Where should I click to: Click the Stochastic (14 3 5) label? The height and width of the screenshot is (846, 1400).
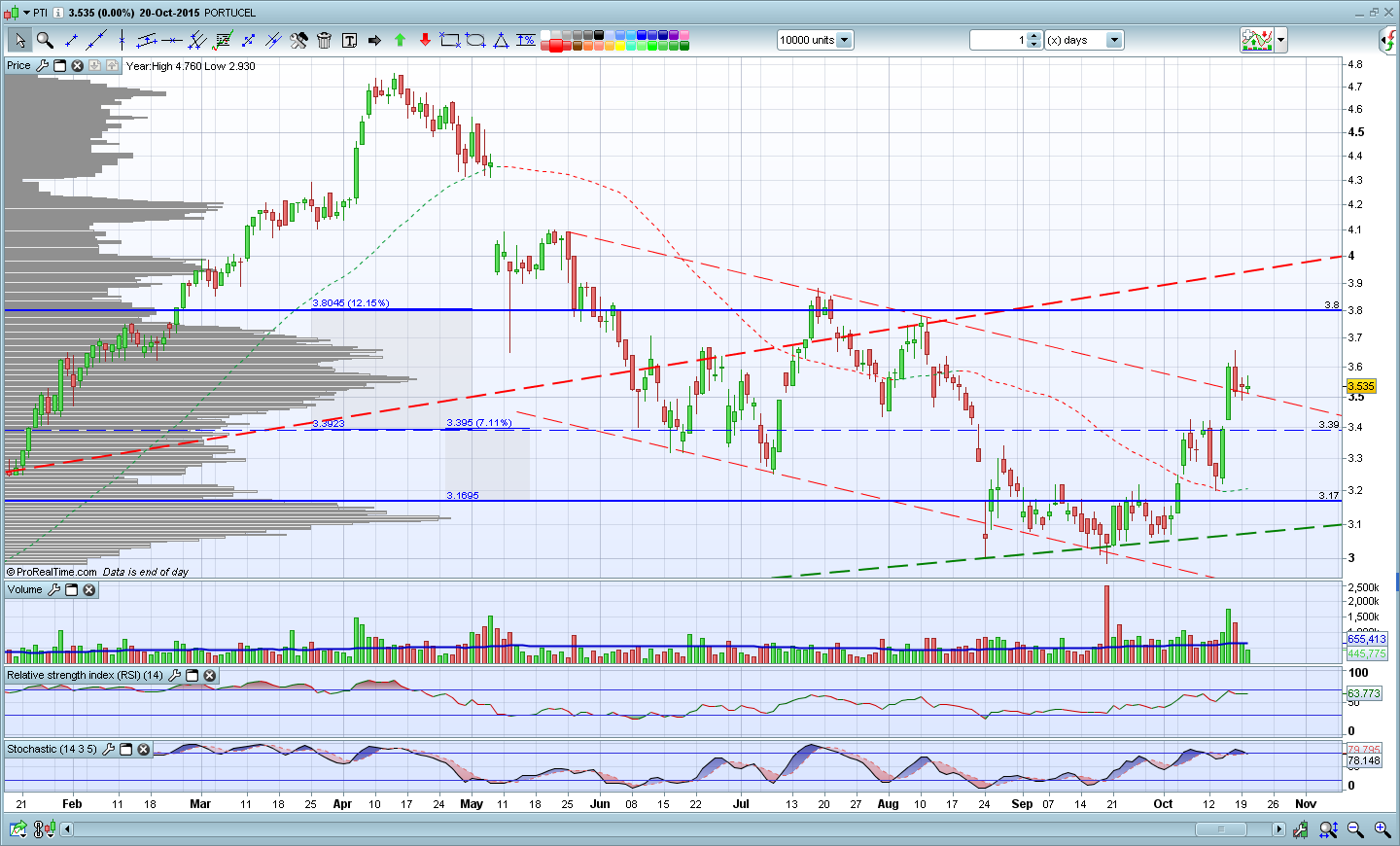coord(52,749)
